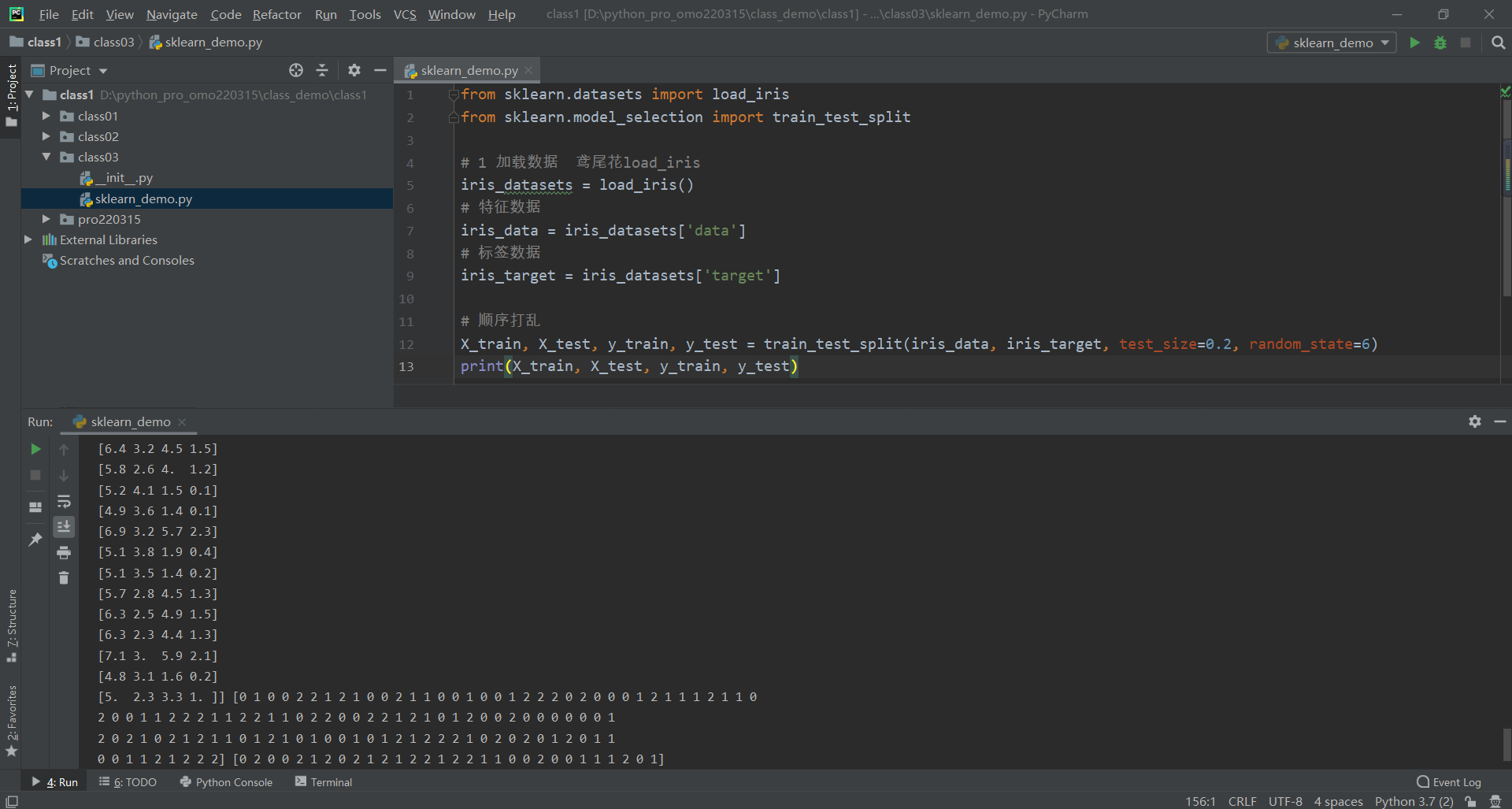
Task: Toggle the 4: Run tool window
Action: coord(54,782)
